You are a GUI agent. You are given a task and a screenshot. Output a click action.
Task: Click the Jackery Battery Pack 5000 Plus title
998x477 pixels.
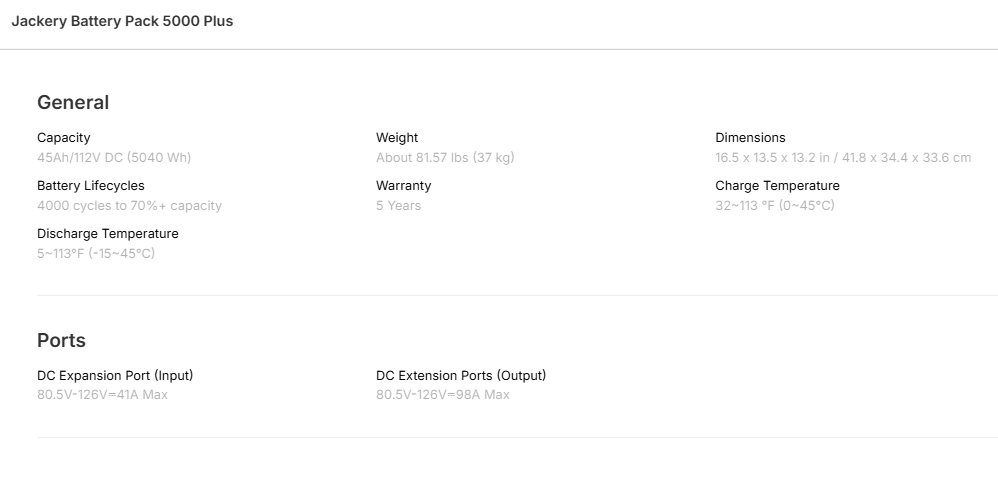pos(122,21)
